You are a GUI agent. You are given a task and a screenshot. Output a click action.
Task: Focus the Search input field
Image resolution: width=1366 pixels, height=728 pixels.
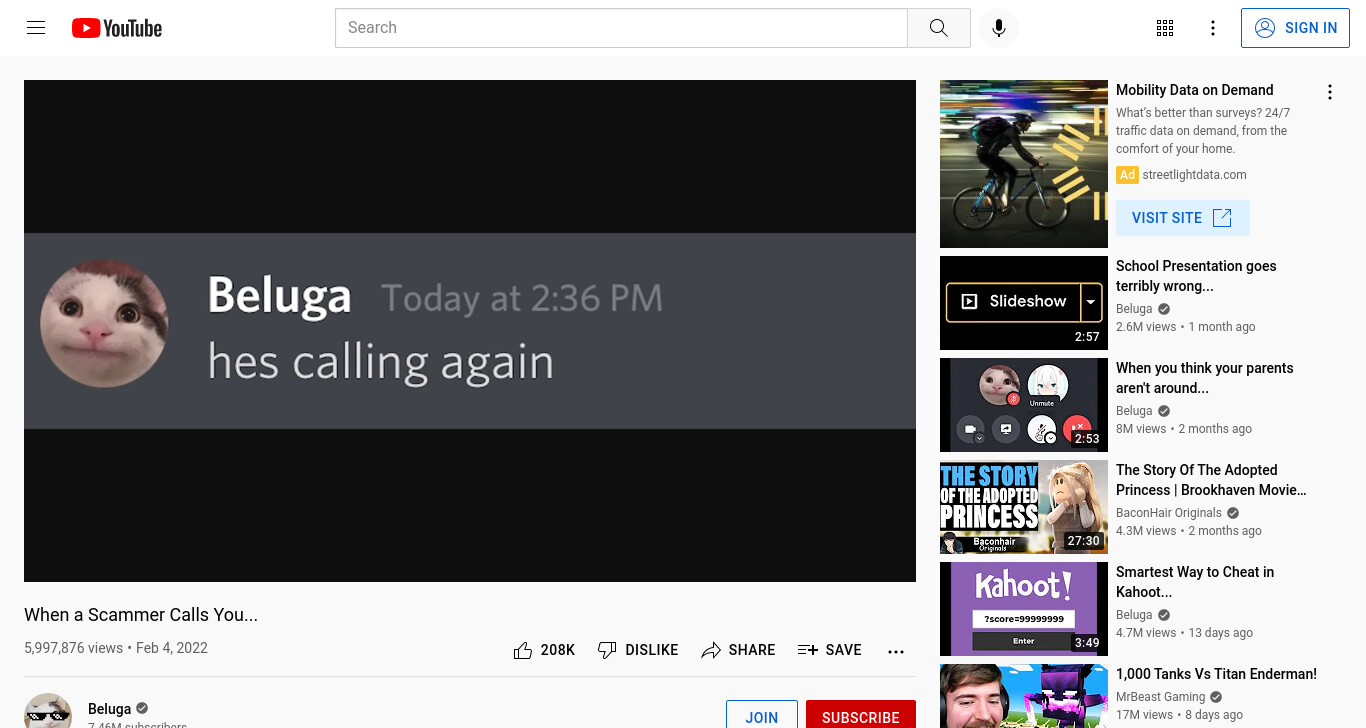621,28
